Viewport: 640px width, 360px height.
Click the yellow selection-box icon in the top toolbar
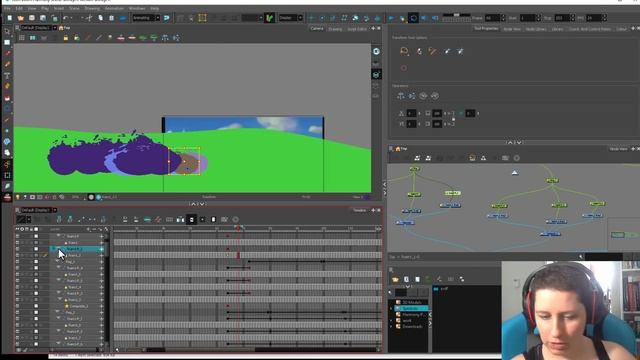[x=202, y=18]
